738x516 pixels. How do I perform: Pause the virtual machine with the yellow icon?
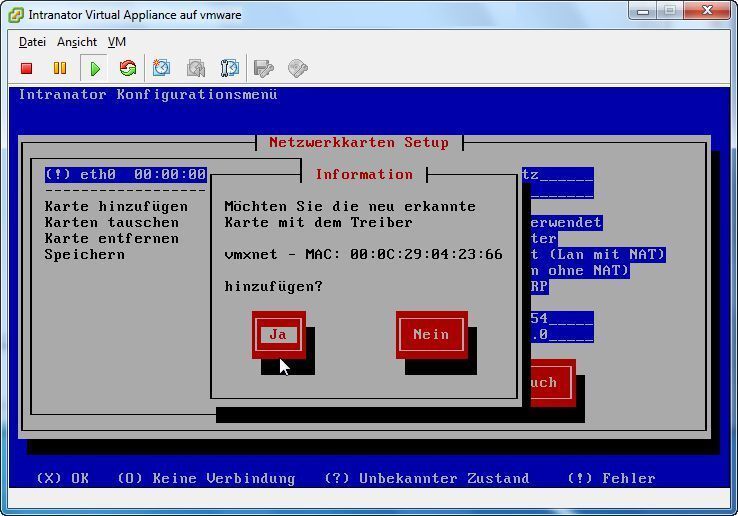coord(60,69)
